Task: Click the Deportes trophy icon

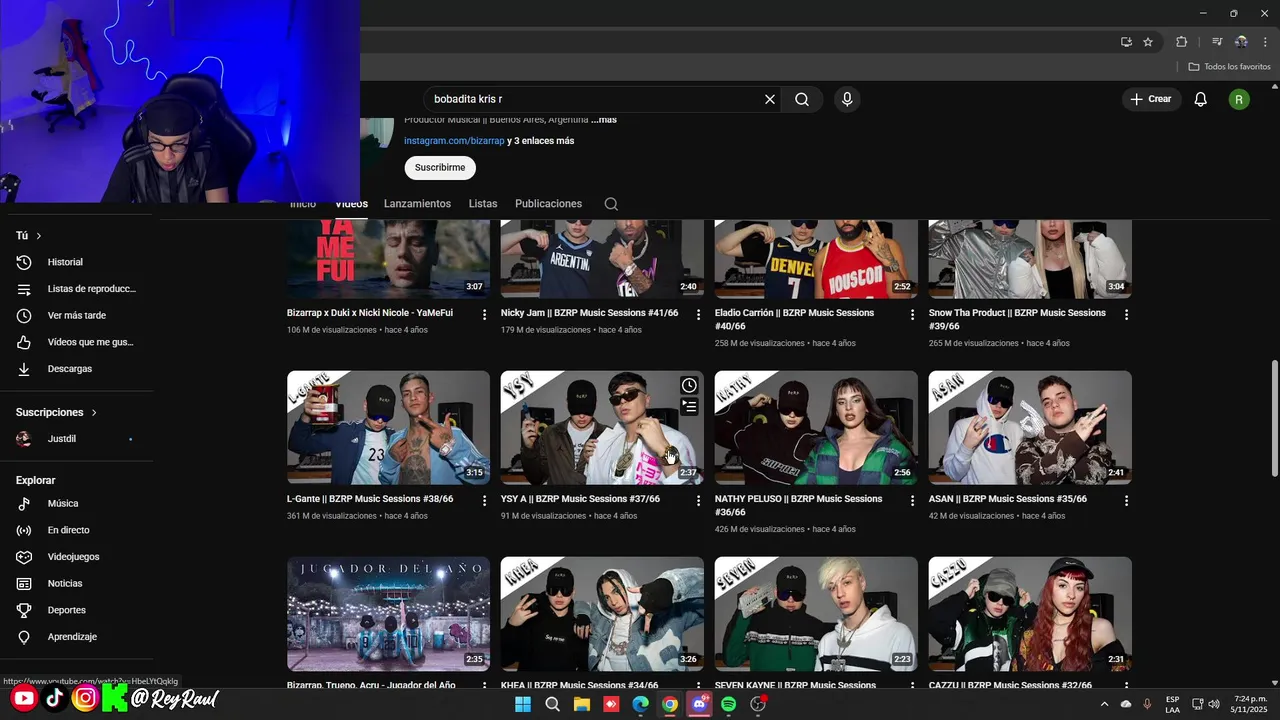Action: [24, 610]
